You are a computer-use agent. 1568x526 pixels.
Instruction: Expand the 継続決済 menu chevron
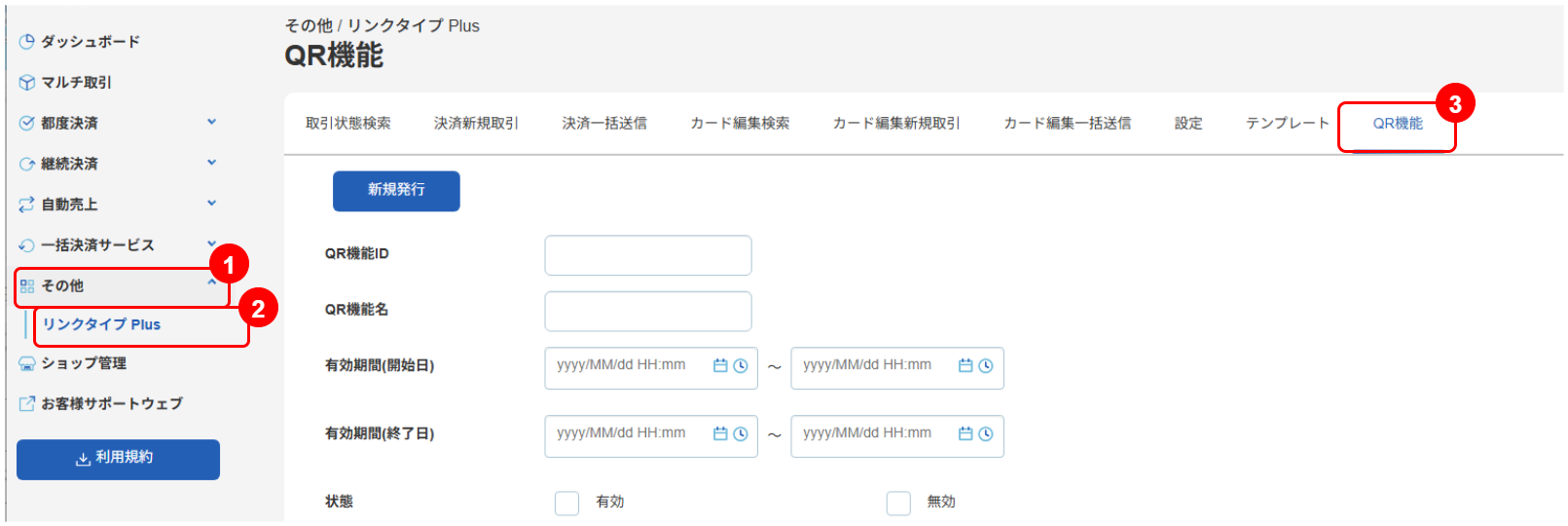point(211,163)
